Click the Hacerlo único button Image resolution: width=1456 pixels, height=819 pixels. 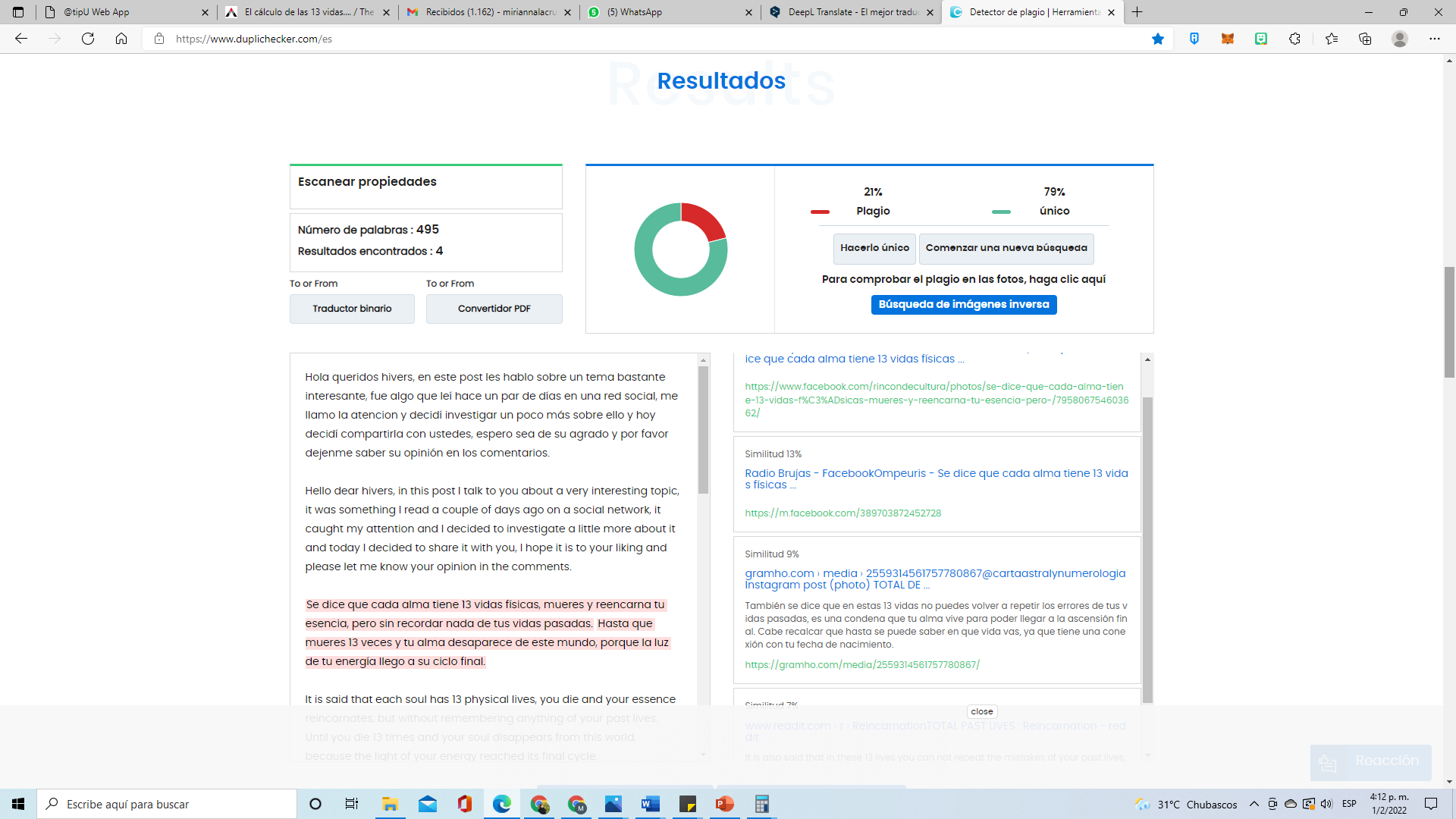tap(874, 248)
